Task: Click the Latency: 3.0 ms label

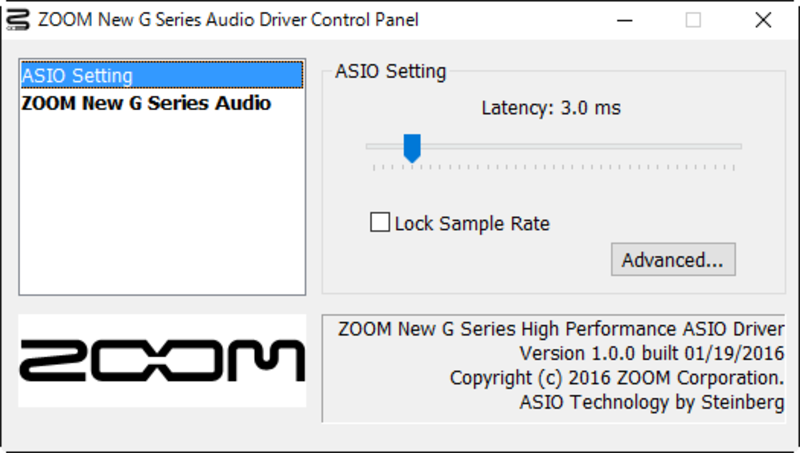Action: [x=551, y=108]
